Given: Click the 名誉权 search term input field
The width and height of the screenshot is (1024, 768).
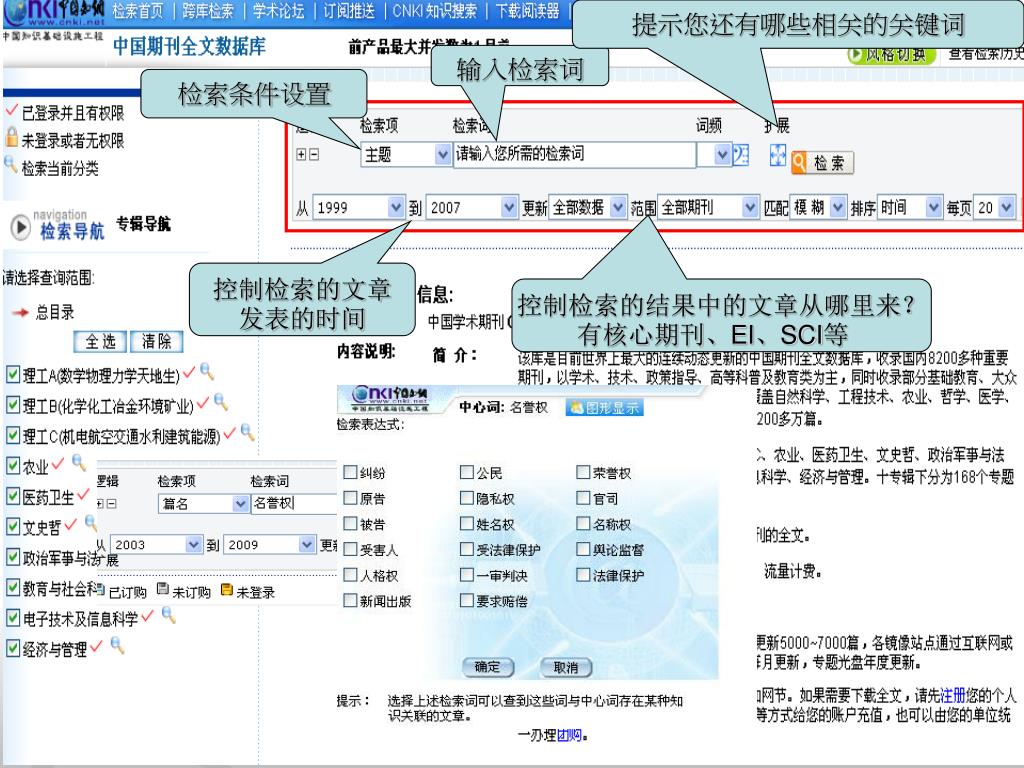Looking at the screenshot, I should click(x=294, y=504).
